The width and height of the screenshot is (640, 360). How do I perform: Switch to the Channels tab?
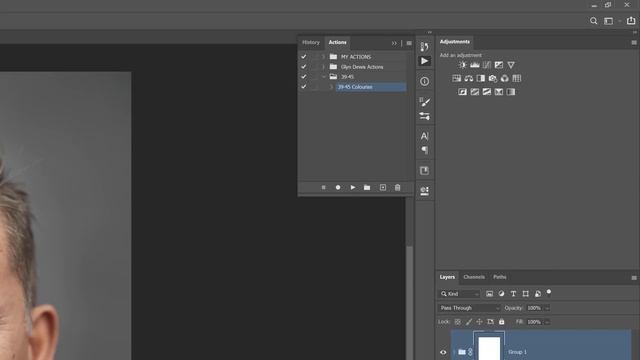(474, 277)
